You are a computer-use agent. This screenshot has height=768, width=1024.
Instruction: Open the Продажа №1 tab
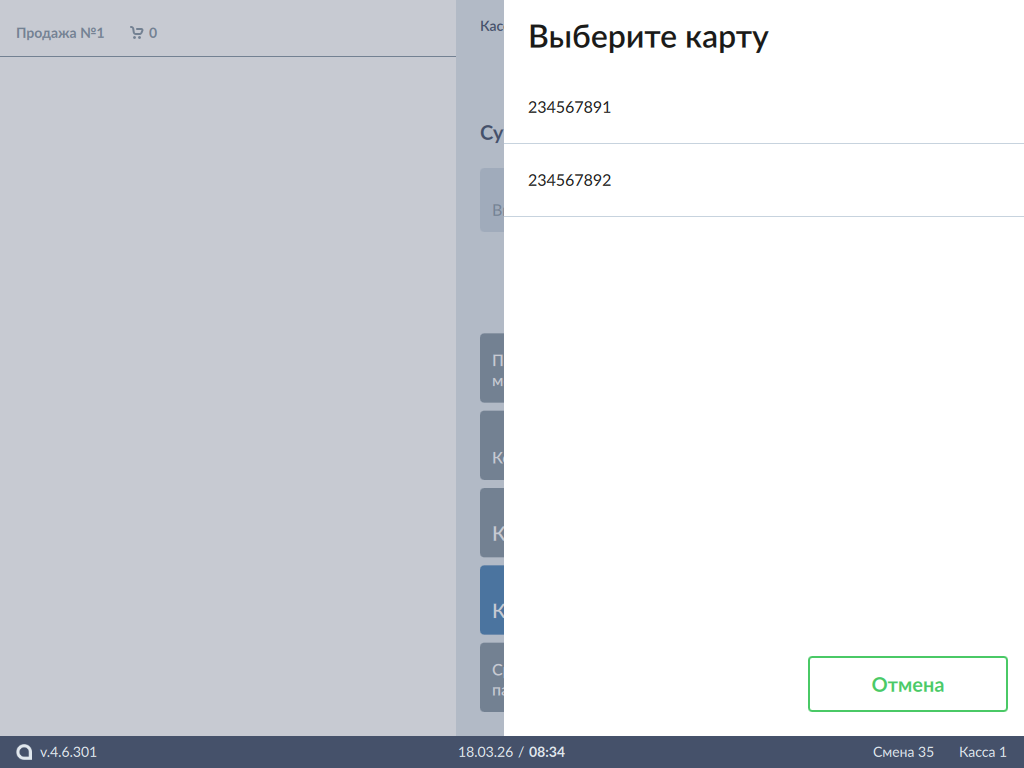click(x=60, y=33)
